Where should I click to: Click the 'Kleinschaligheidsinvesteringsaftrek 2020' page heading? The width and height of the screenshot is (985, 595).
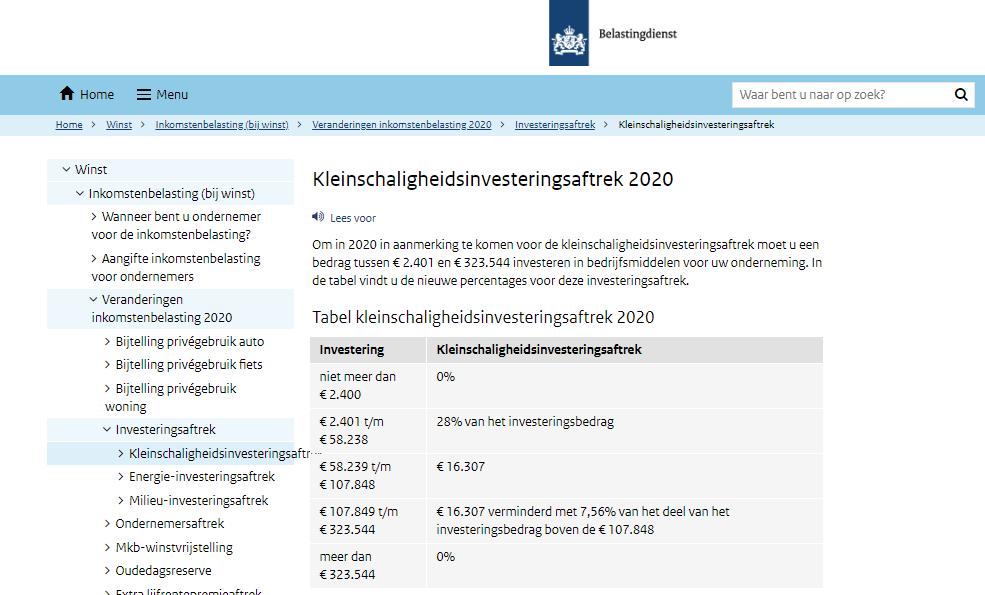492,179
